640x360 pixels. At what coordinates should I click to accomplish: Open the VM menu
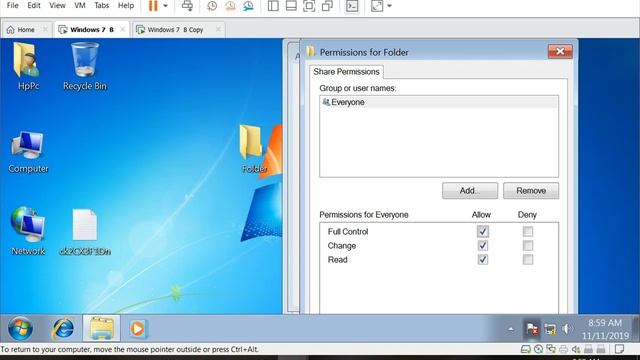tap(80, 5)
